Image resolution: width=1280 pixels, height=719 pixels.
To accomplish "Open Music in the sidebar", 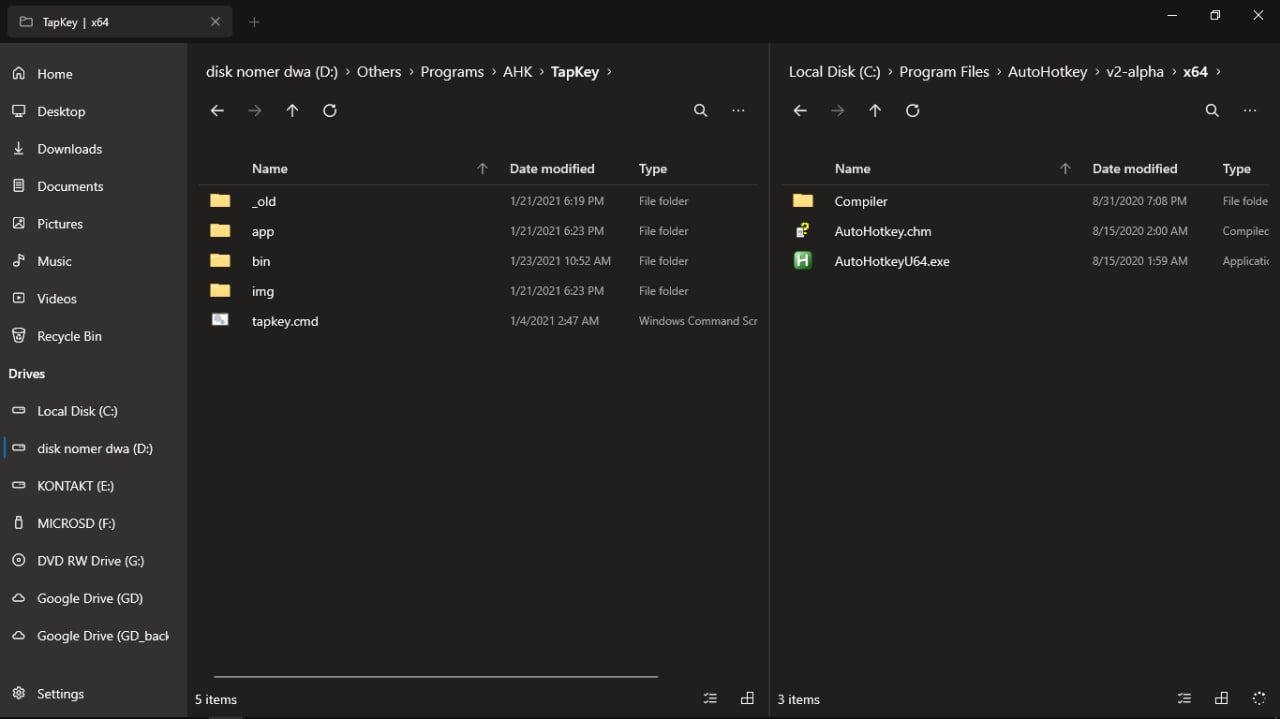I will coord(94,261).
